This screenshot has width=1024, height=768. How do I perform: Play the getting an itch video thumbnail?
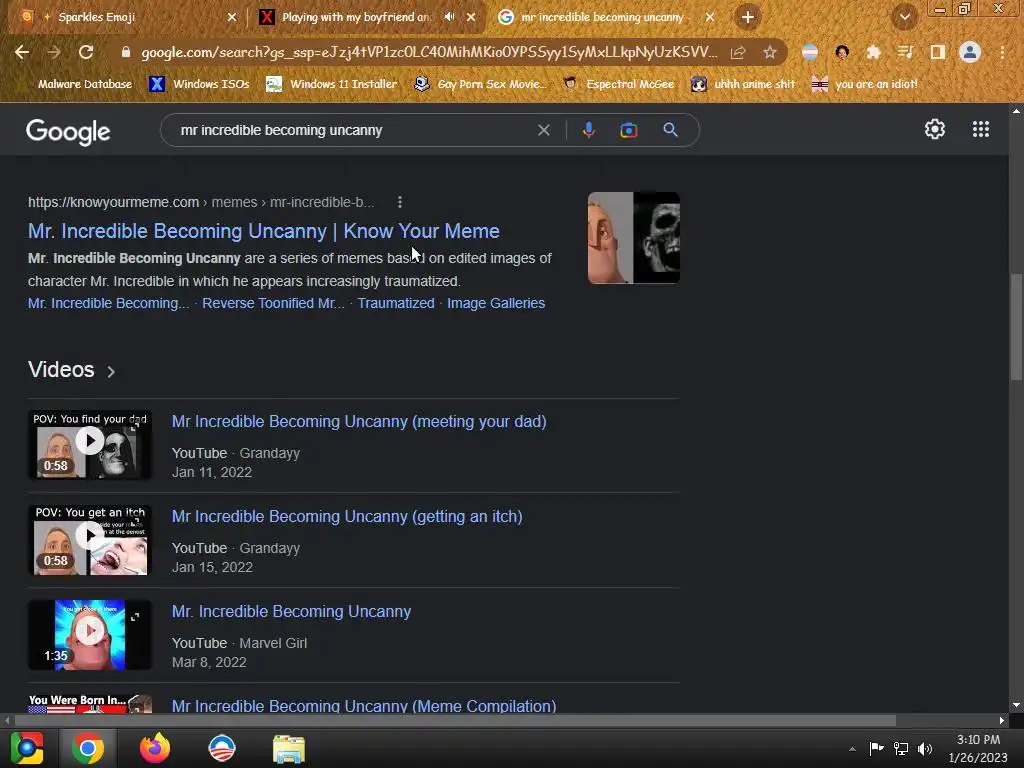[89, 540]
